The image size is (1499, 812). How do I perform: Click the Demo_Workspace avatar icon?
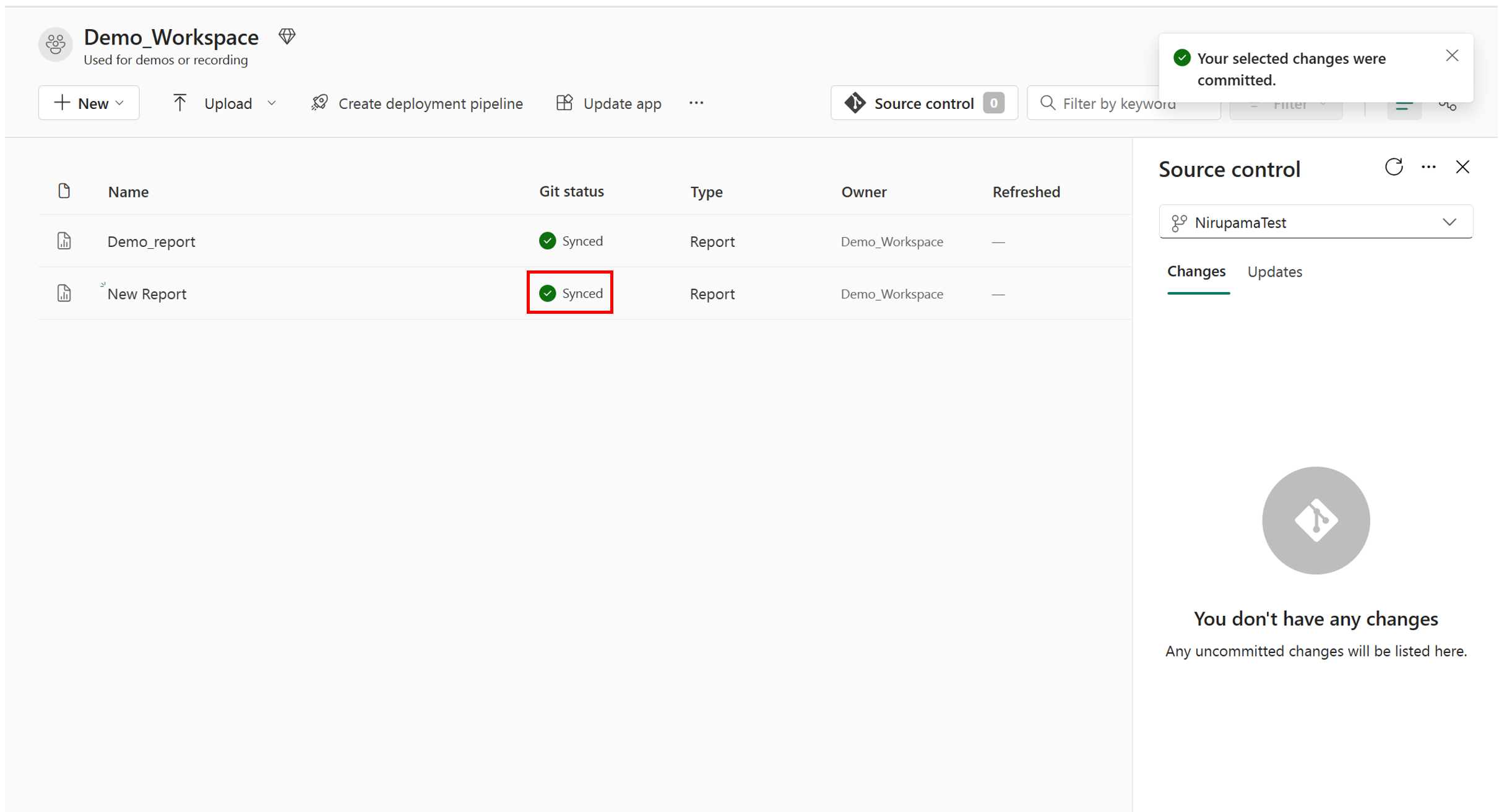point(55,45)
